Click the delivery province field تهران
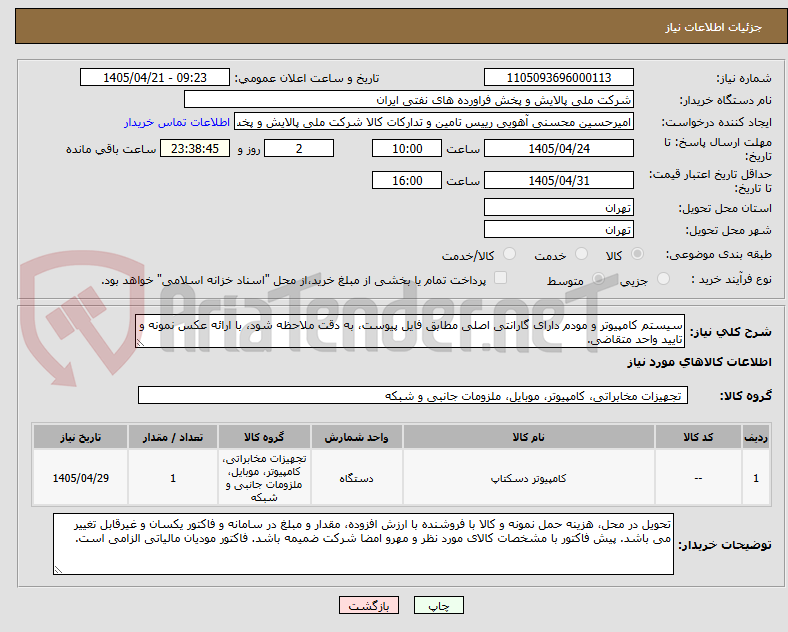The image size is (788, 632). pos(558,207)
